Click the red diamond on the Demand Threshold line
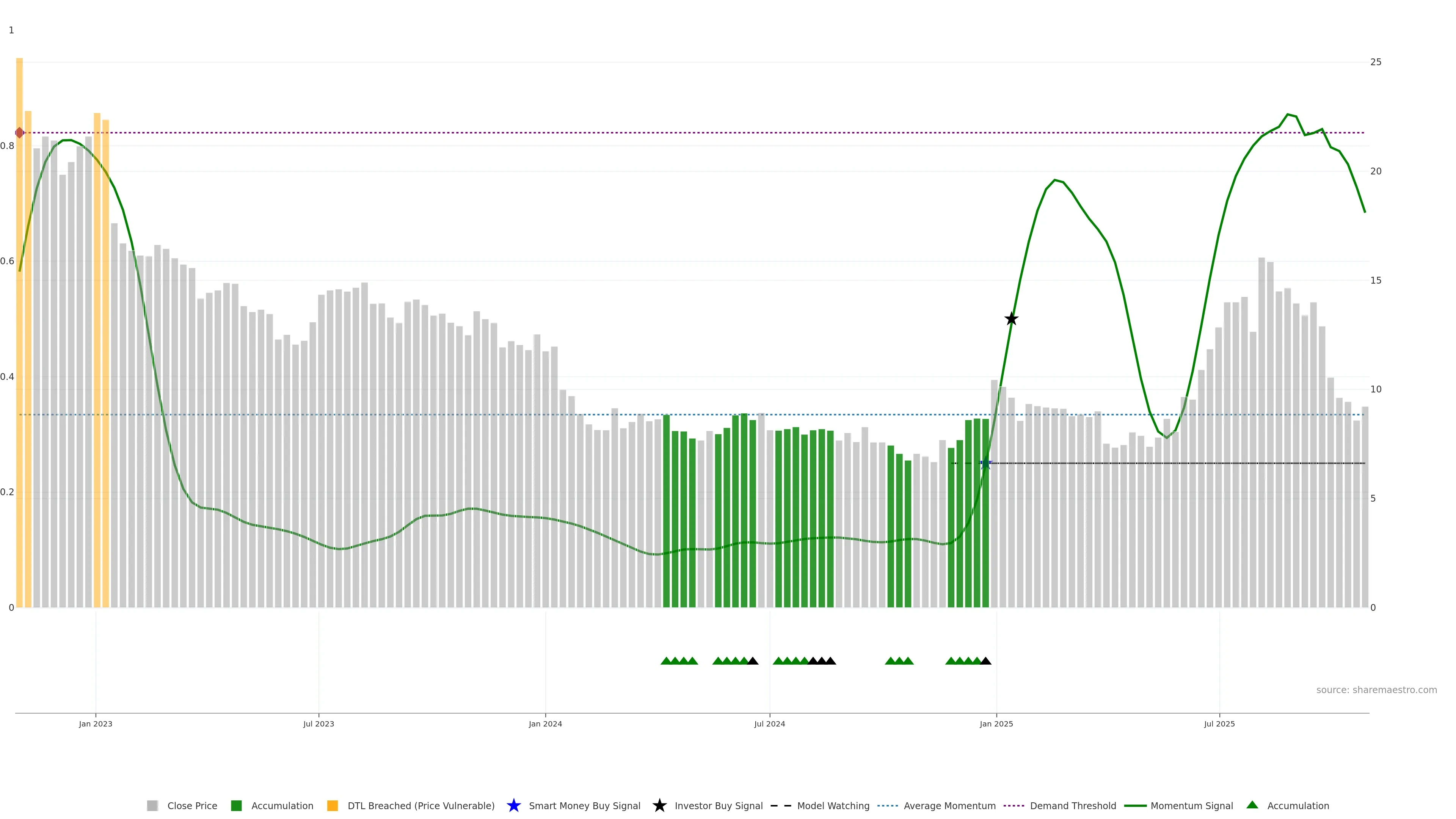This screenshot has height=819, width=1456. point(20,133)
